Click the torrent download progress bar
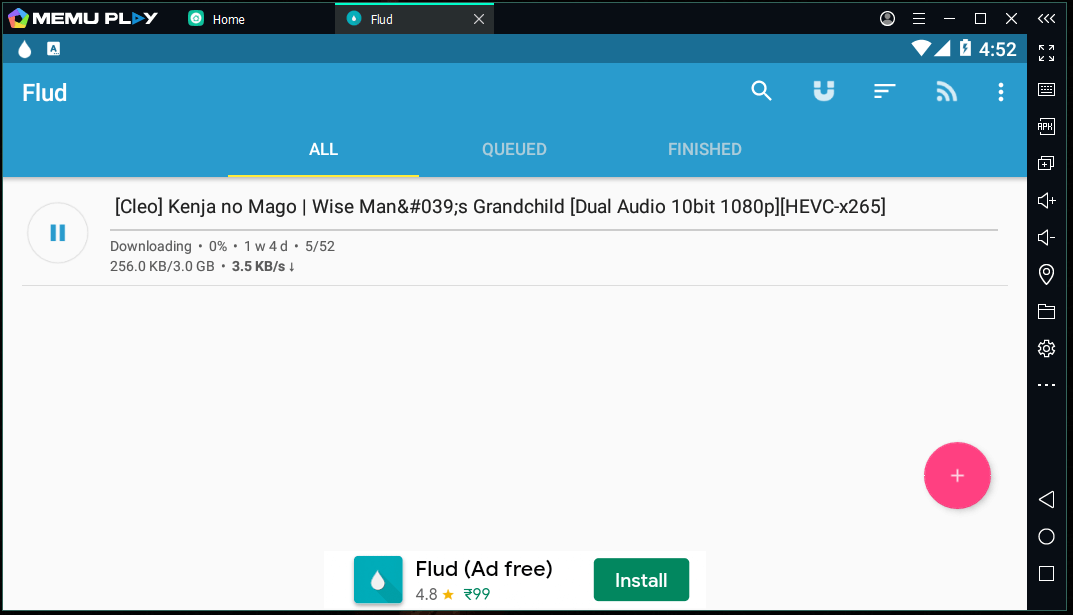The height and width of the screenshot is (615, 1073). click(x=554, y=231)
